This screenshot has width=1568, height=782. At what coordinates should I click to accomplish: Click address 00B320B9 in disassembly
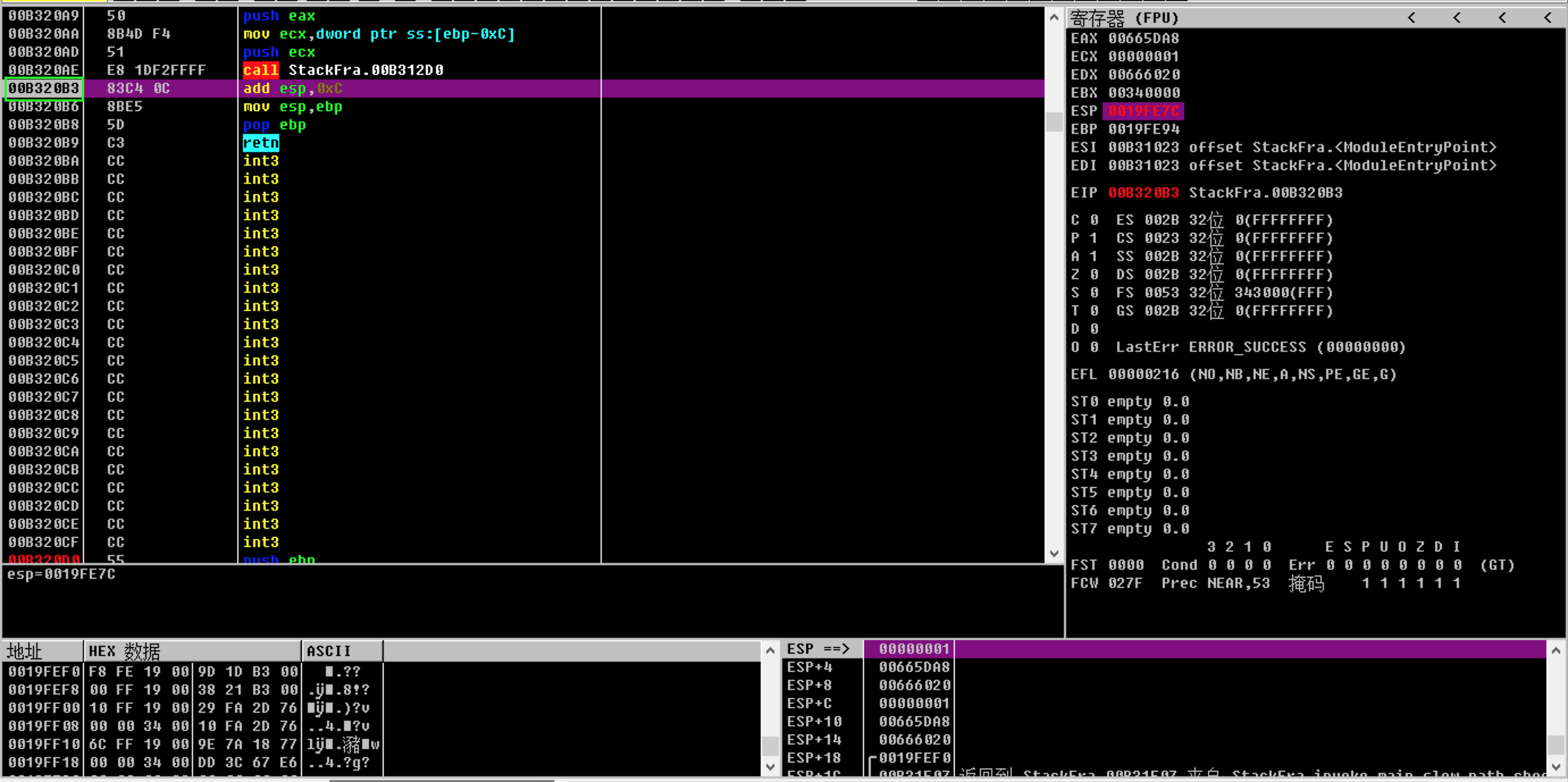click(x=44, y=143)
